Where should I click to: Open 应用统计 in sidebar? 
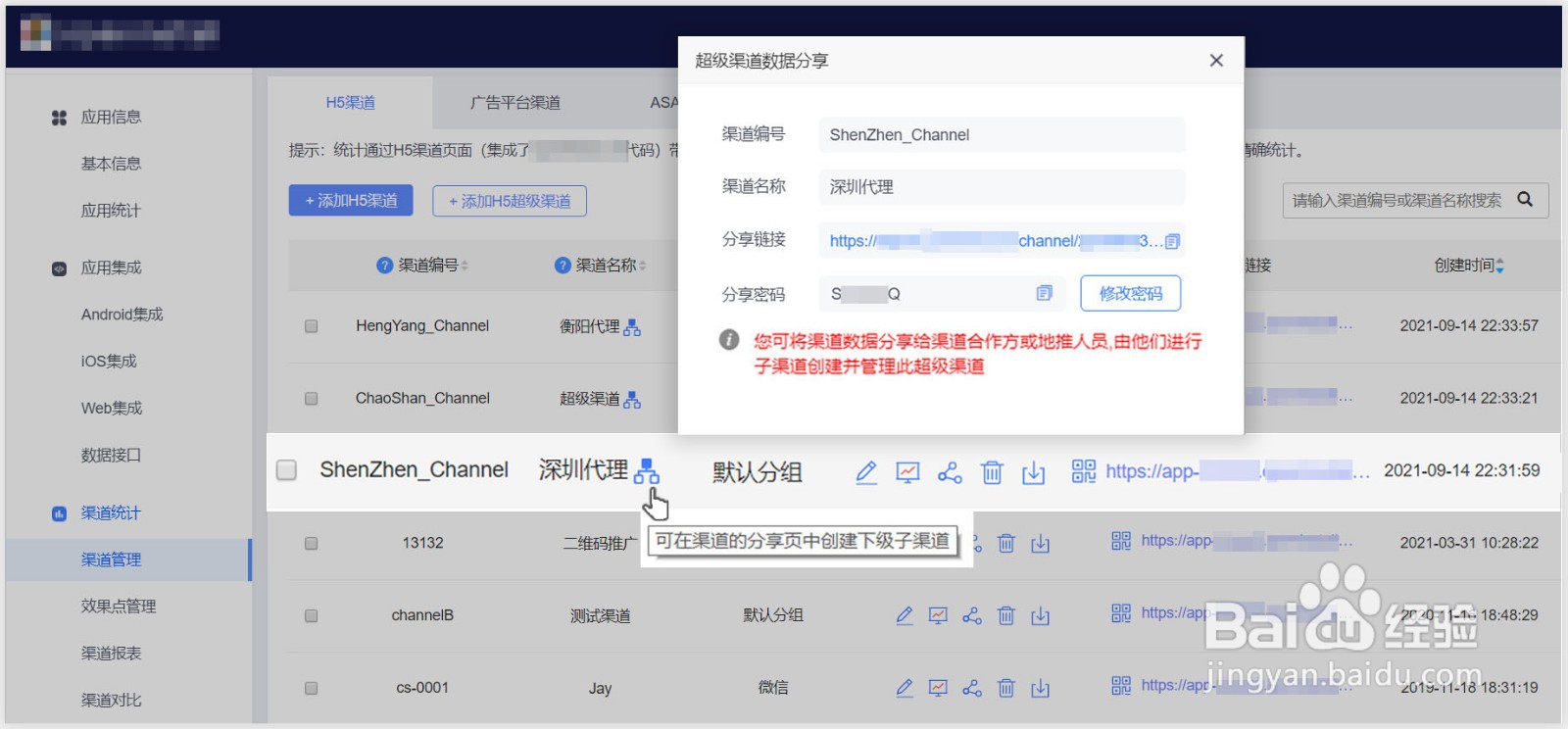pos(111,211)
